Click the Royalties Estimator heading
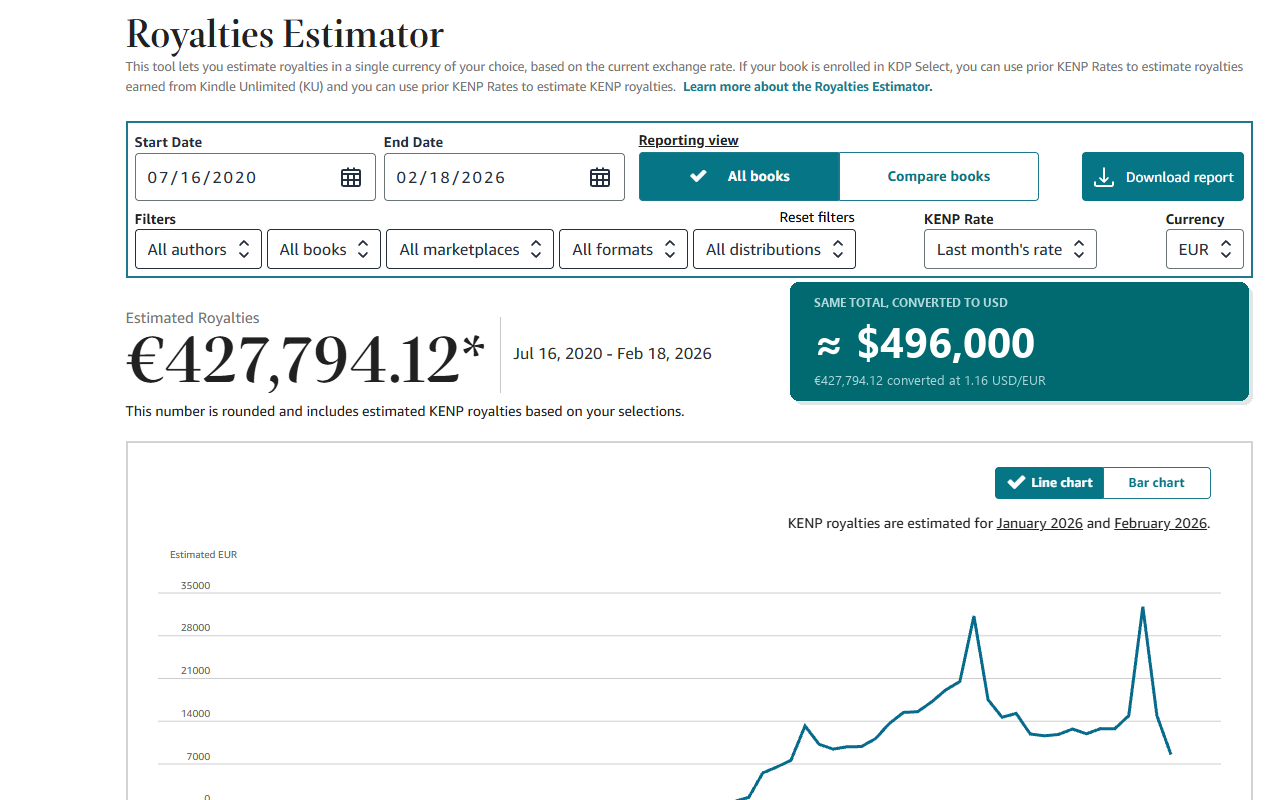This screenshot has height=800, width=1274. pyautogui.click(x=285, y=34)
